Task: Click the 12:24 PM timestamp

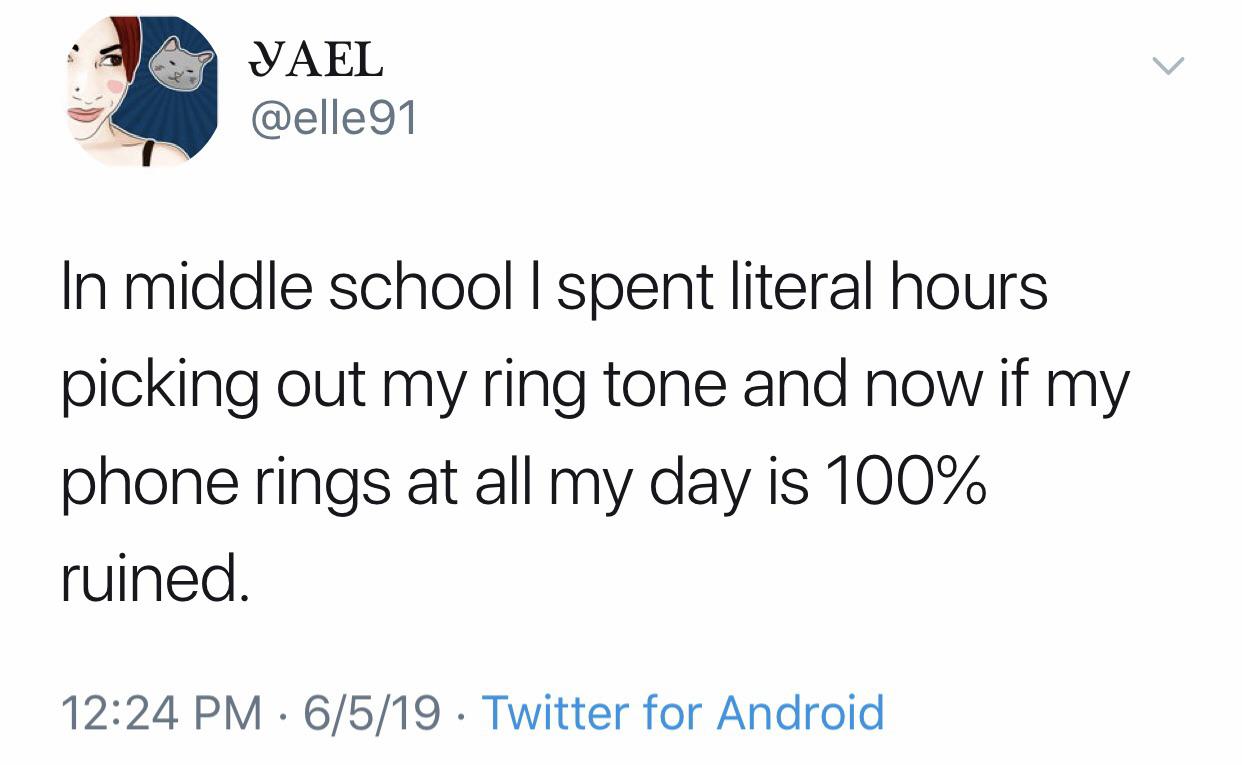Action: (x=158, y=713)
